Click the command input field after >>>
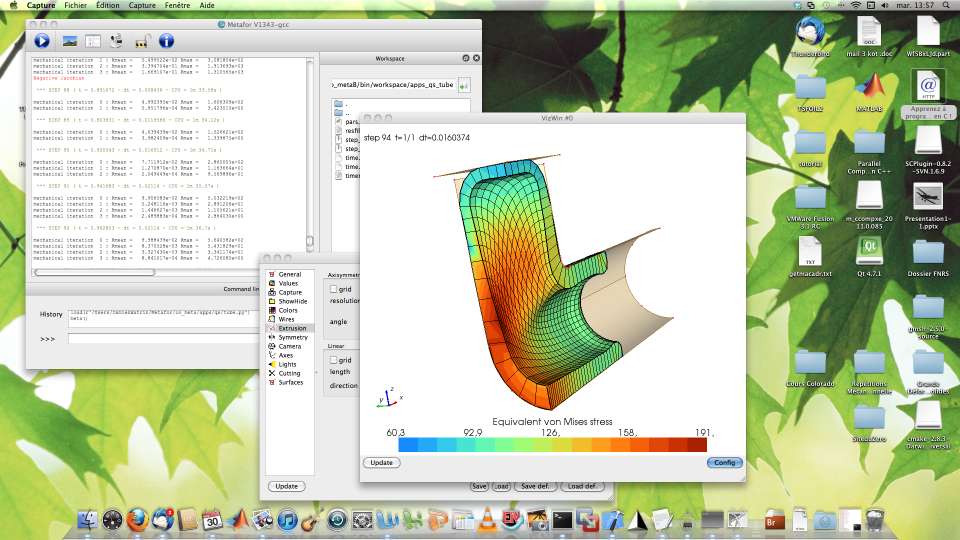This screenshot has height=540, width=960. [163, 338]
